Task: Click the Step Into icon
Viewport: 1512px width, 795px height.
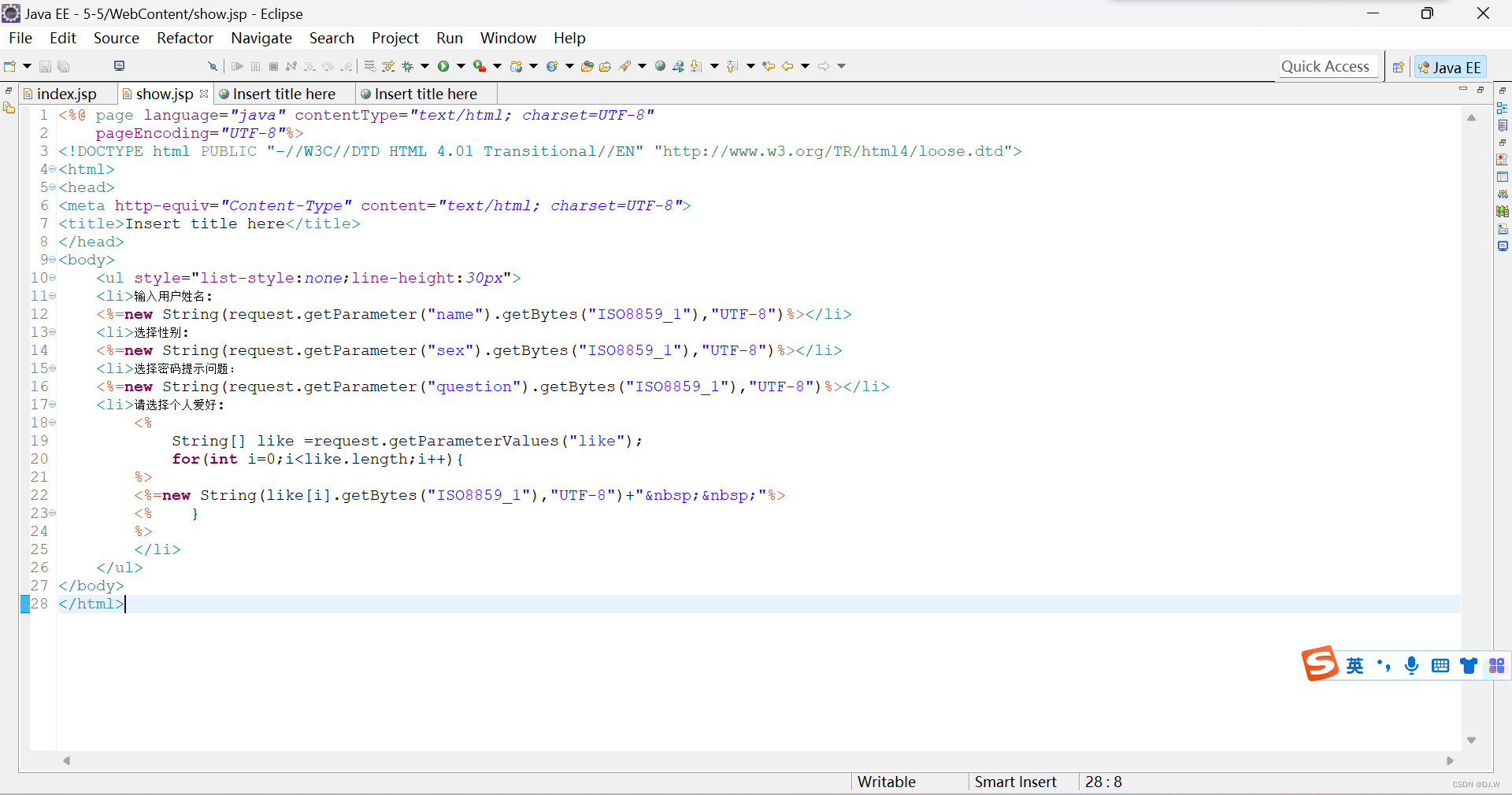Action: click(x=309, y=66)
